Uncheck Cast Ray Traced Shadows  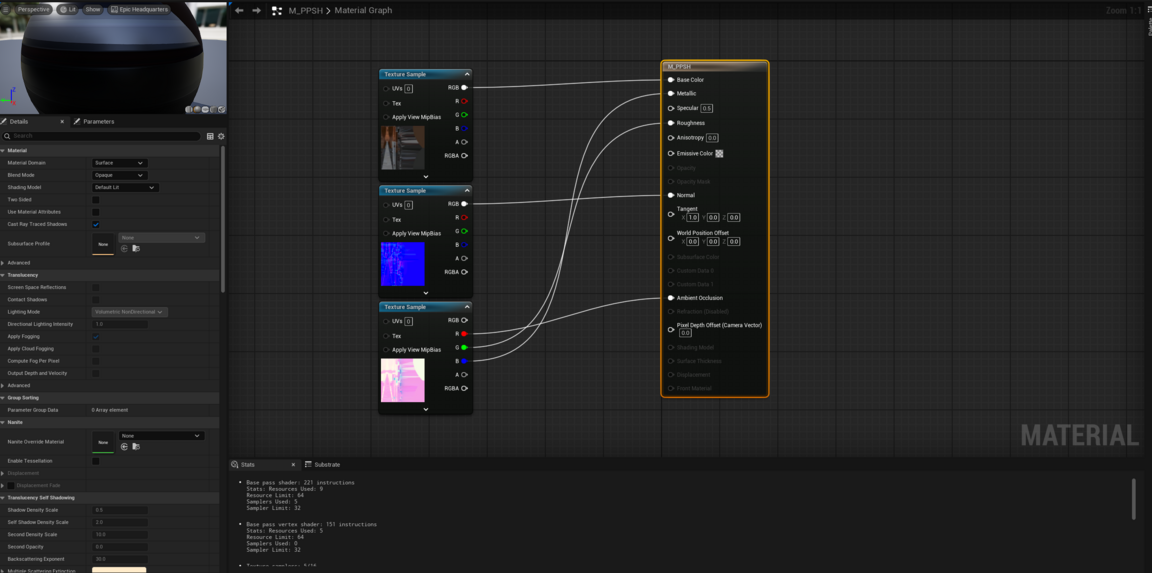point(96,224)
